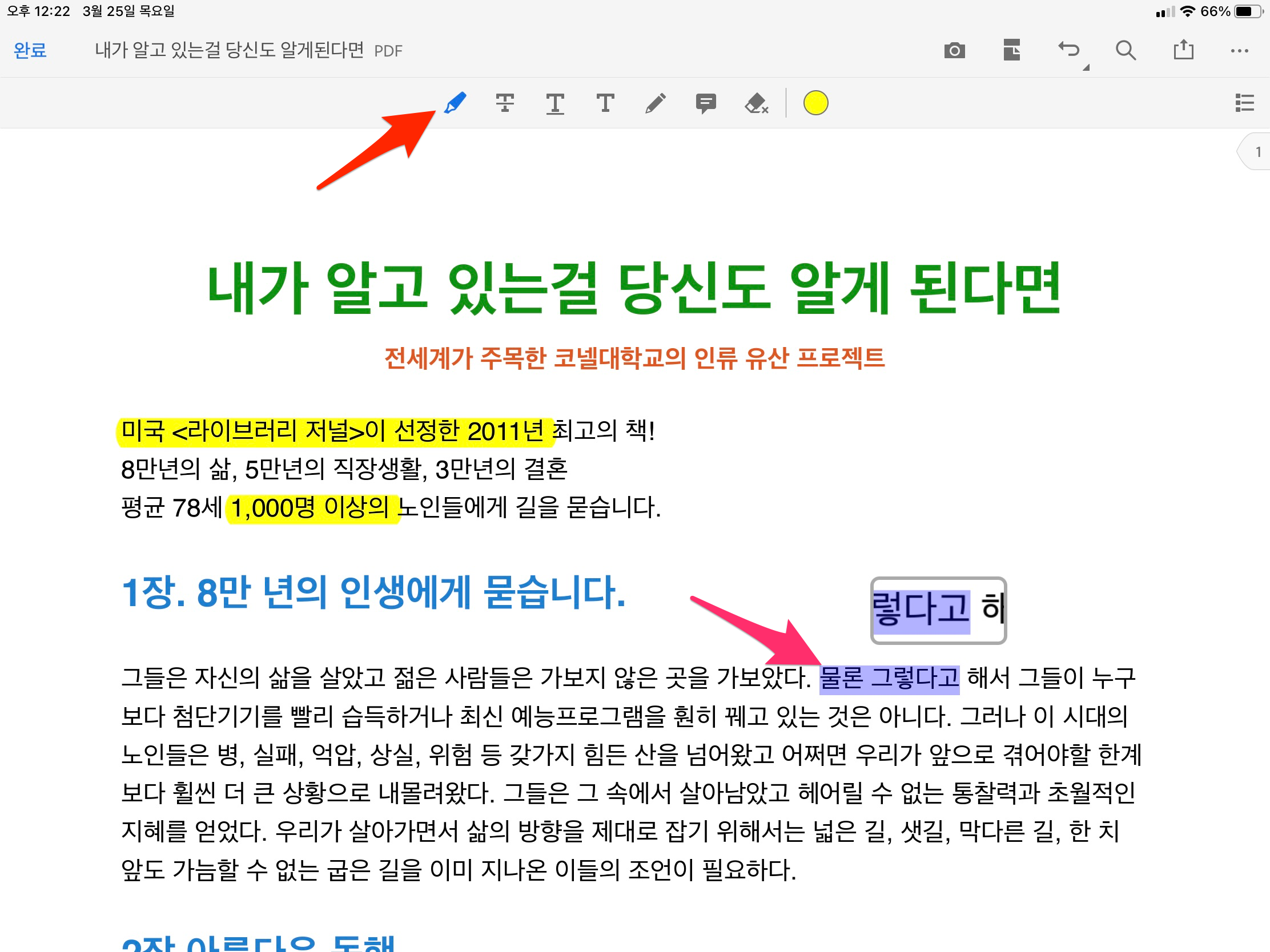Open the share sheet icon
Screen dimensions: 1270x952
point(1183,50)
